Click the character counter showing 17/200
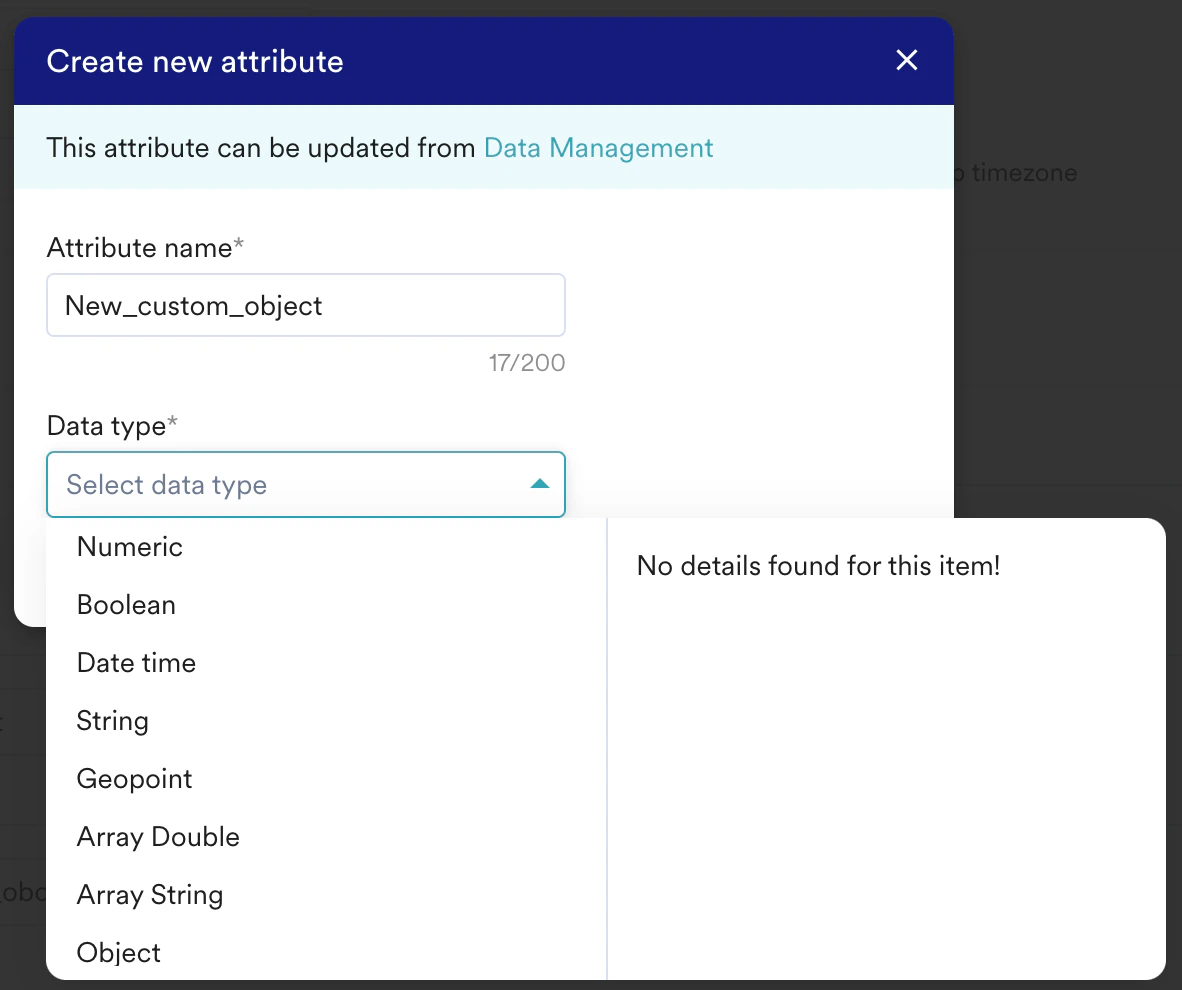 click(527, 363)
